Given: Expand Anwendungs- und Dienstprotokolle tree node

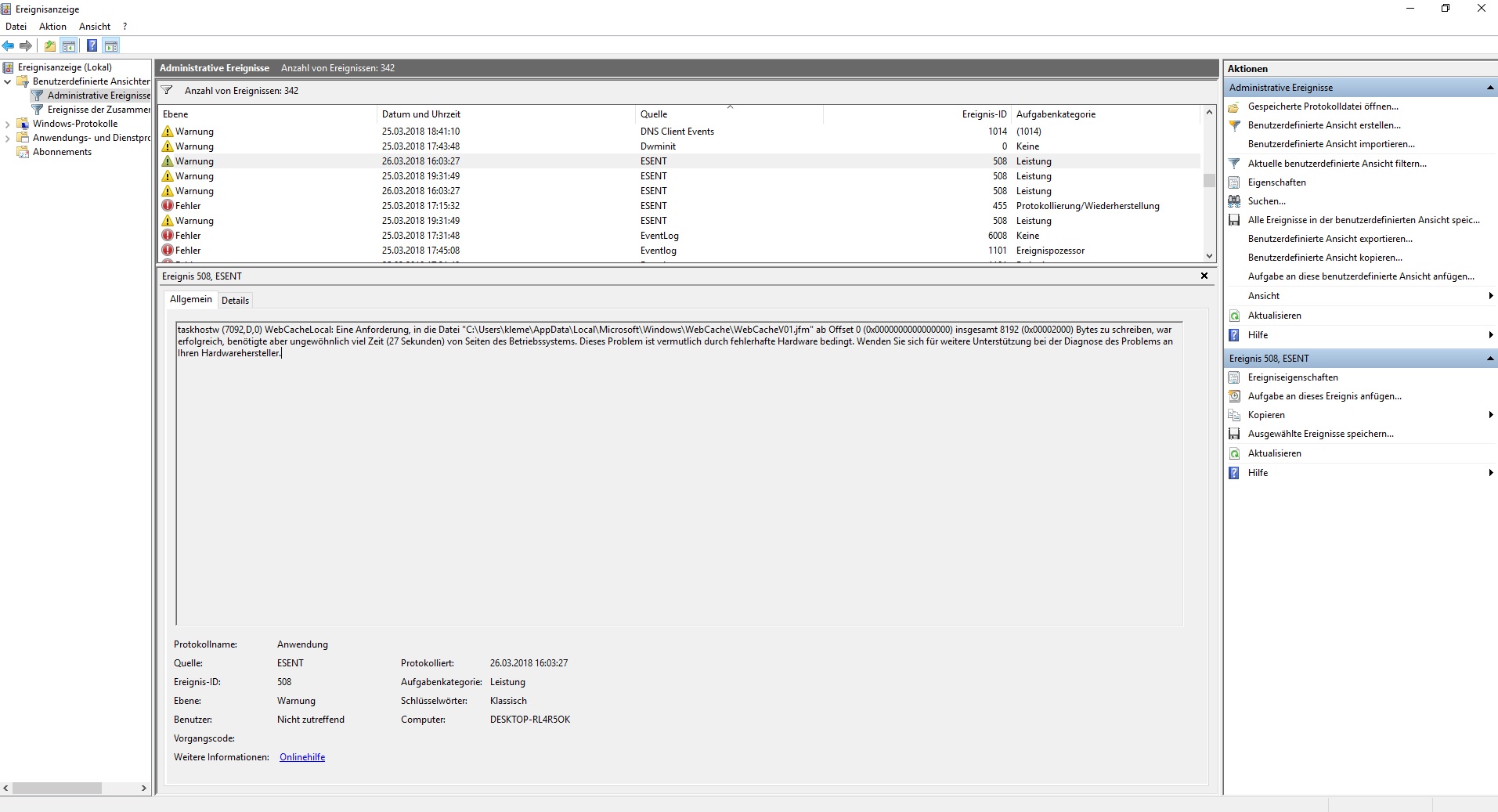Looking at the screenshot, I should 8,138.
